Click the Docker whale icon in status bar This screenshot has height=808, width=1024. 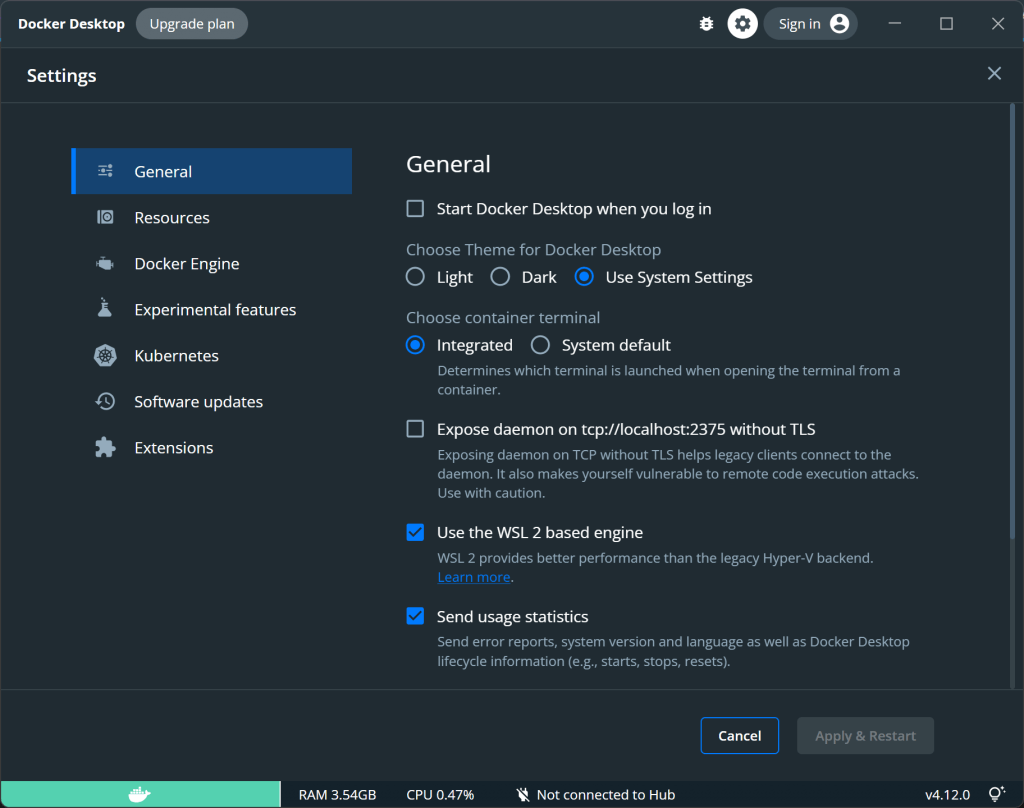coord(140,794)
